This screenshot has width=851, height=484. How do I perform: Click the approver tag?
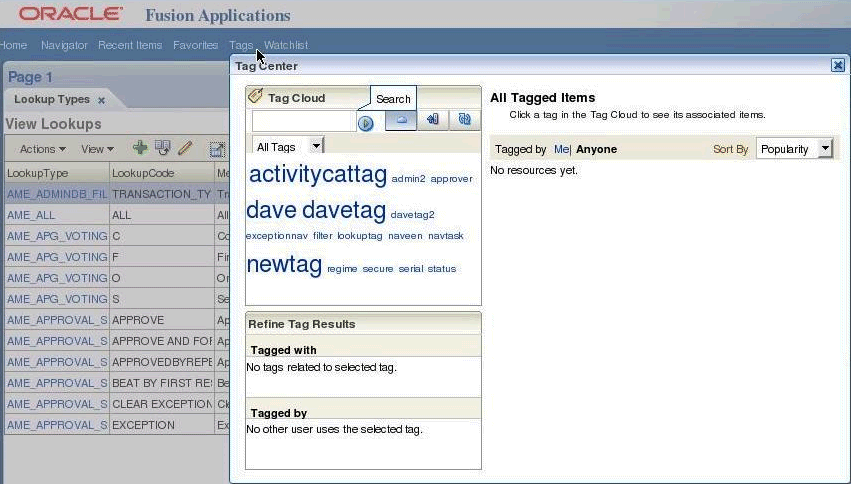[x=452, y=179]
